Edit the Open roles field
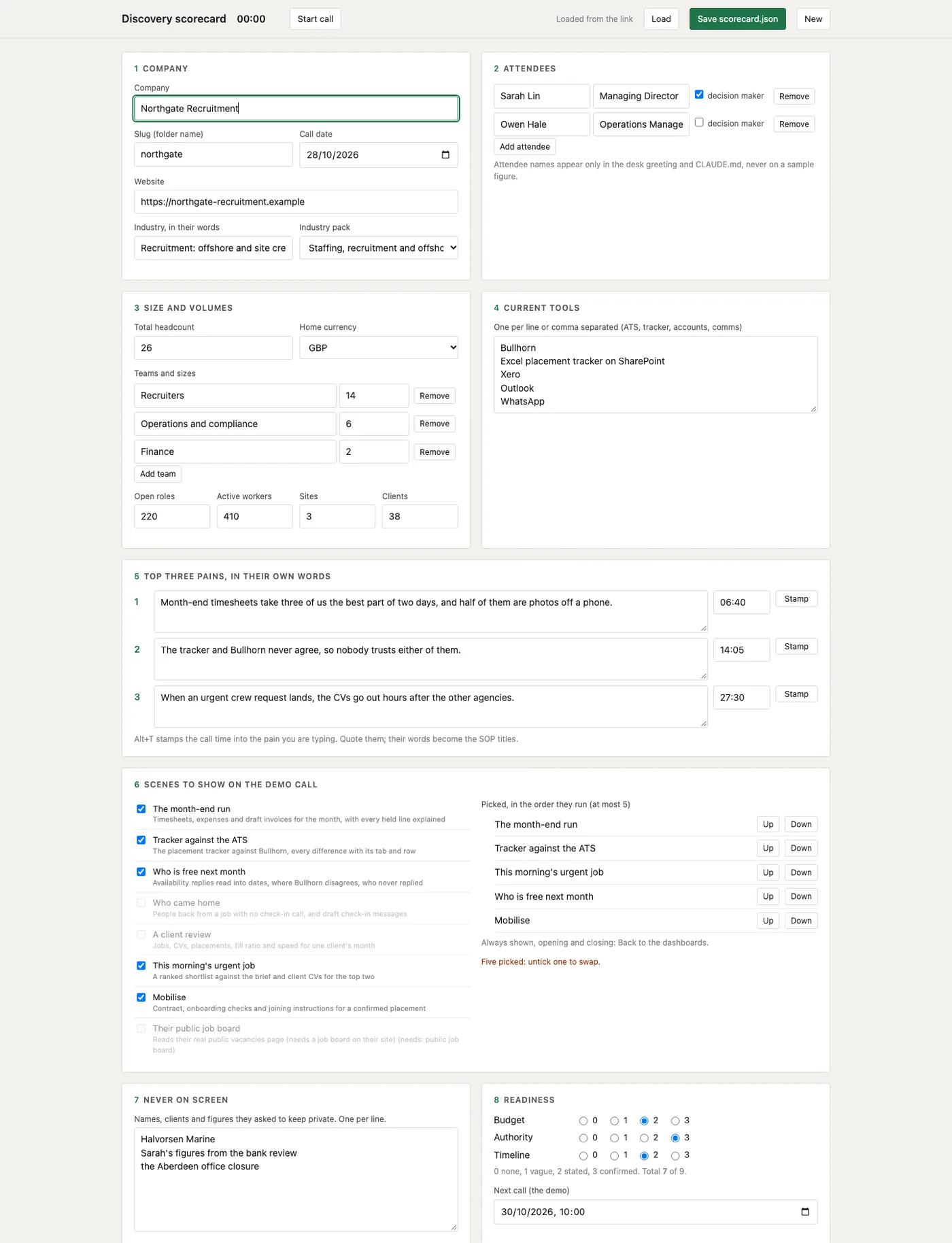Viewport: 952px width, 1243px height. 172,517
